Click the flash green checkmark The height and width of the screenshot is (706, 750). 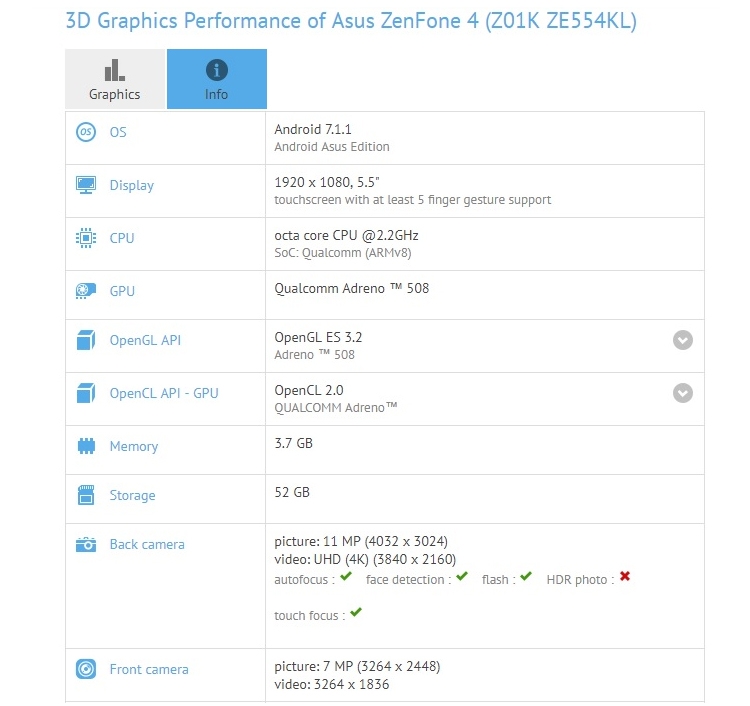tap(526, 577)
